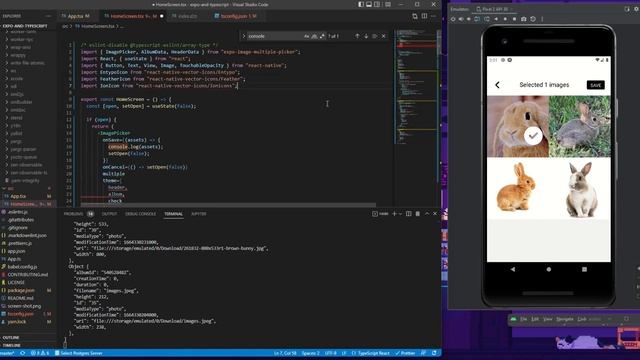The height and width of the screenshot is (360, 640).
Task: Take emulator screenshot with camera icon
Action: (524, 19)
